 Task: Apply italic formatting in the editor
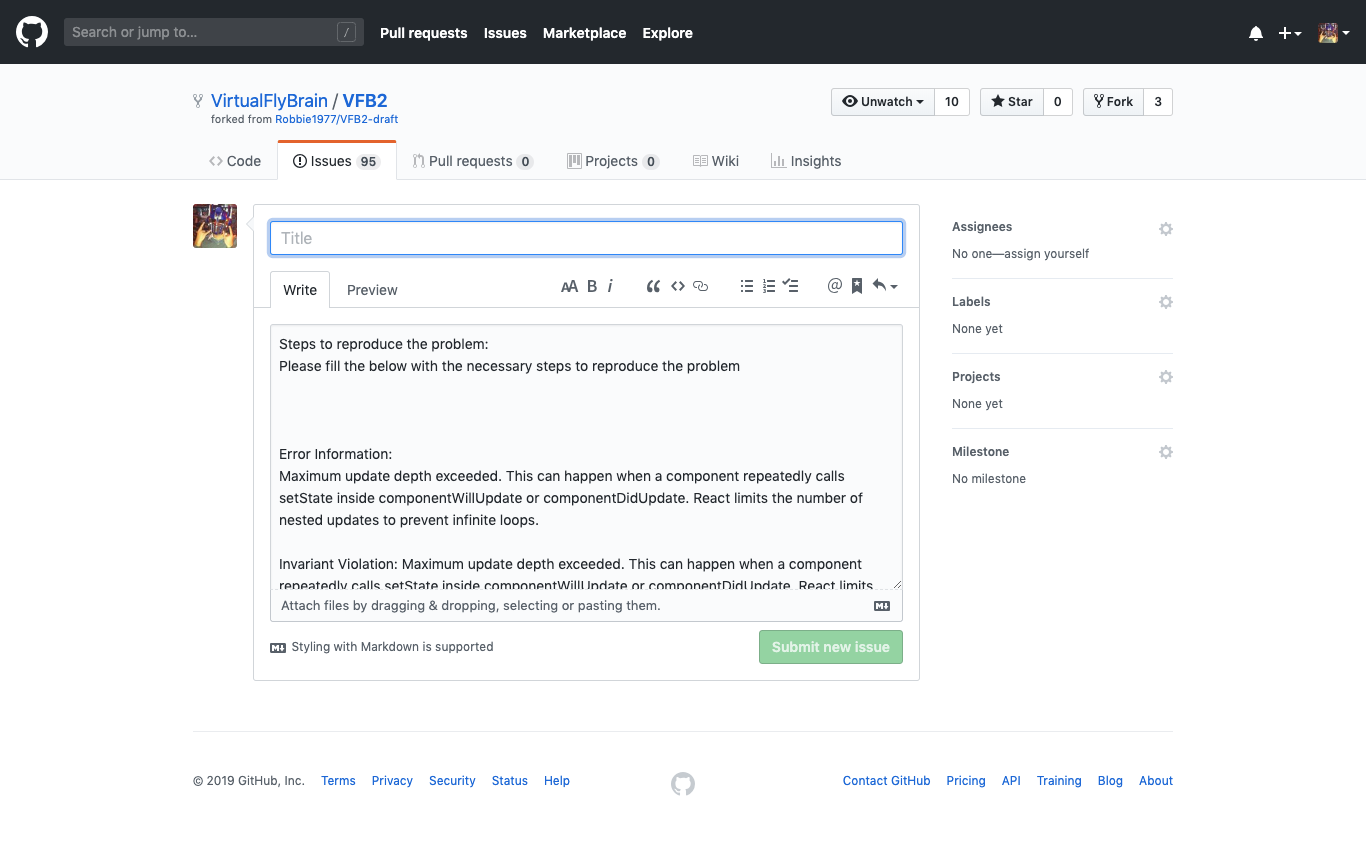610,286
